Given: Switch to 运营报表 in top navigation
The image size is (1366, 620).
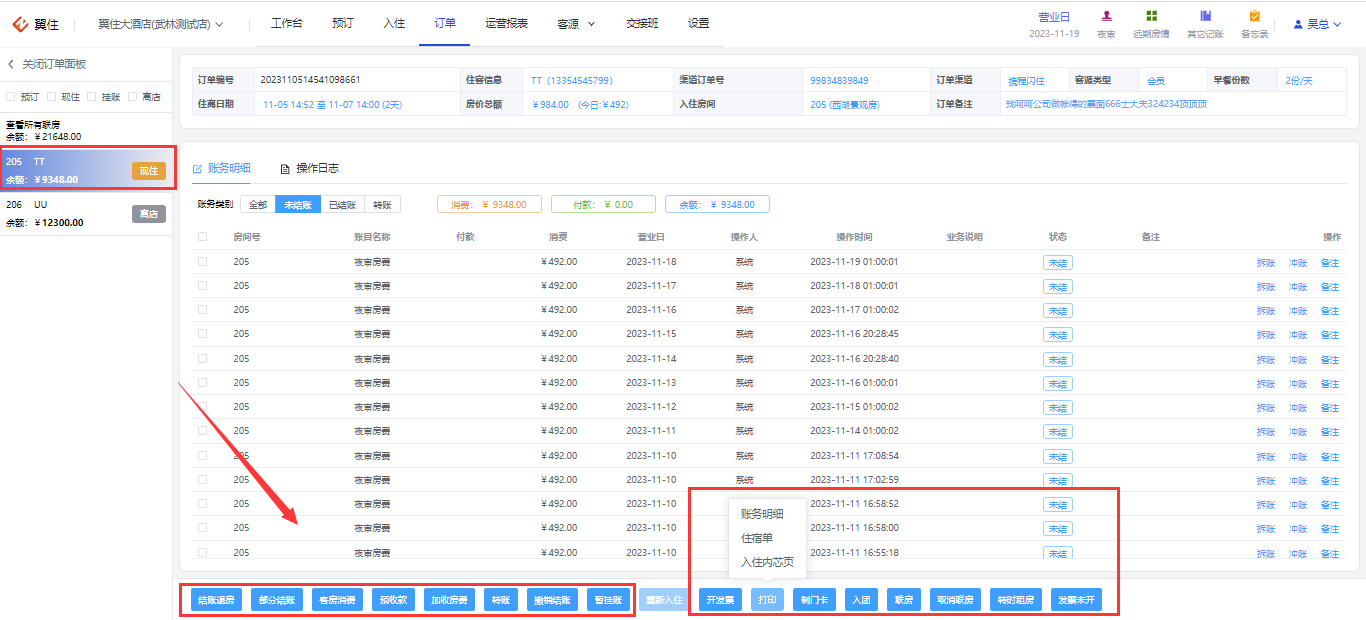Looking at the screenshot, I should coord(506,23).
